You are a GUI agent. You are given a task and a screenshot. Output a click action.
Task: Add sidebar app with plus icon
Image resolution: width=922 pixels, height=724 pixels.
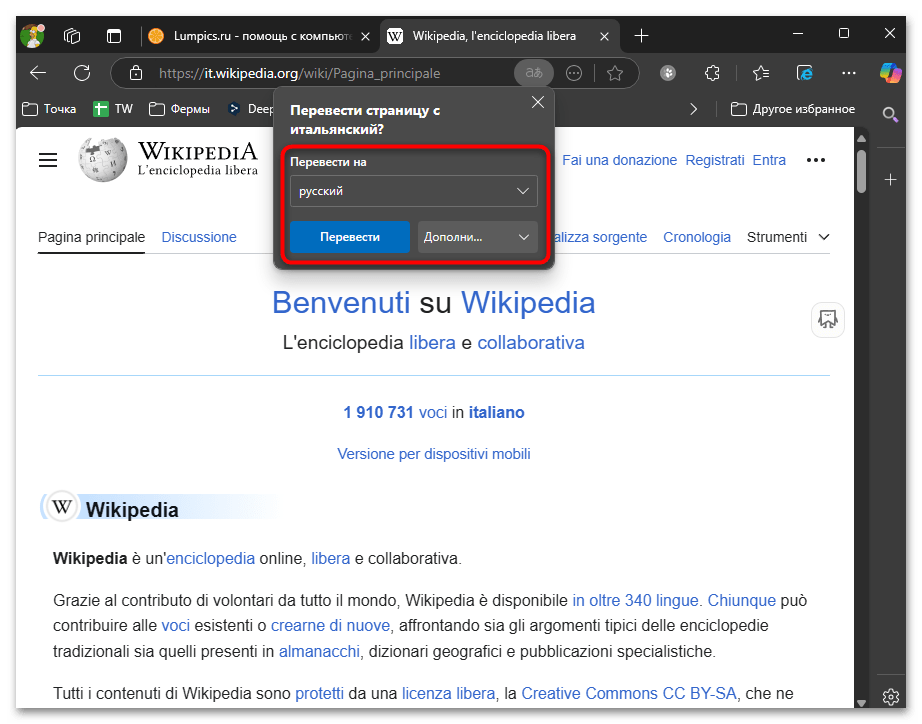click(890, 180)
